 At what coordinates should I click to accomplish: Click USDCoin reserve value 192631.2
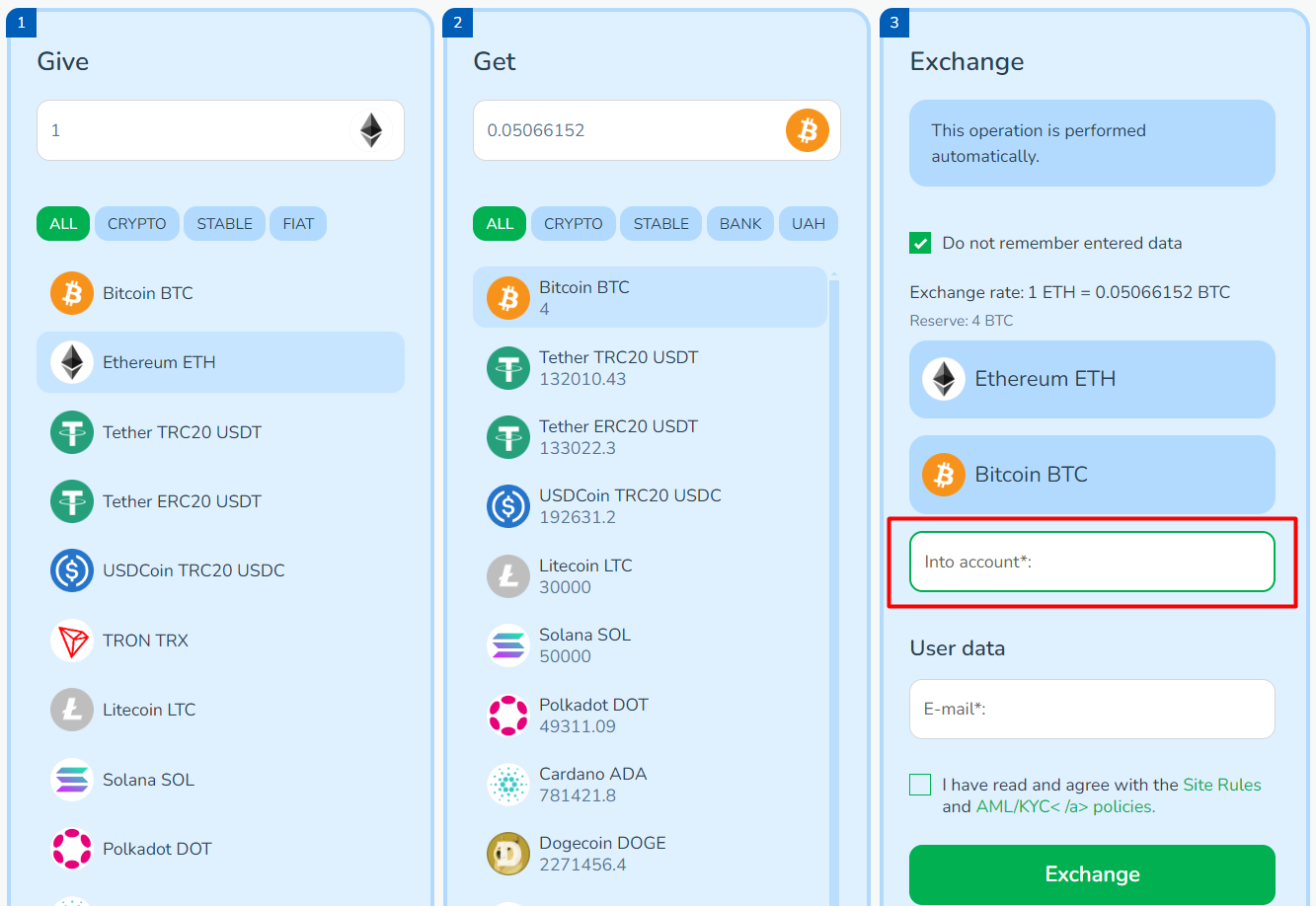tap(578, 517)
